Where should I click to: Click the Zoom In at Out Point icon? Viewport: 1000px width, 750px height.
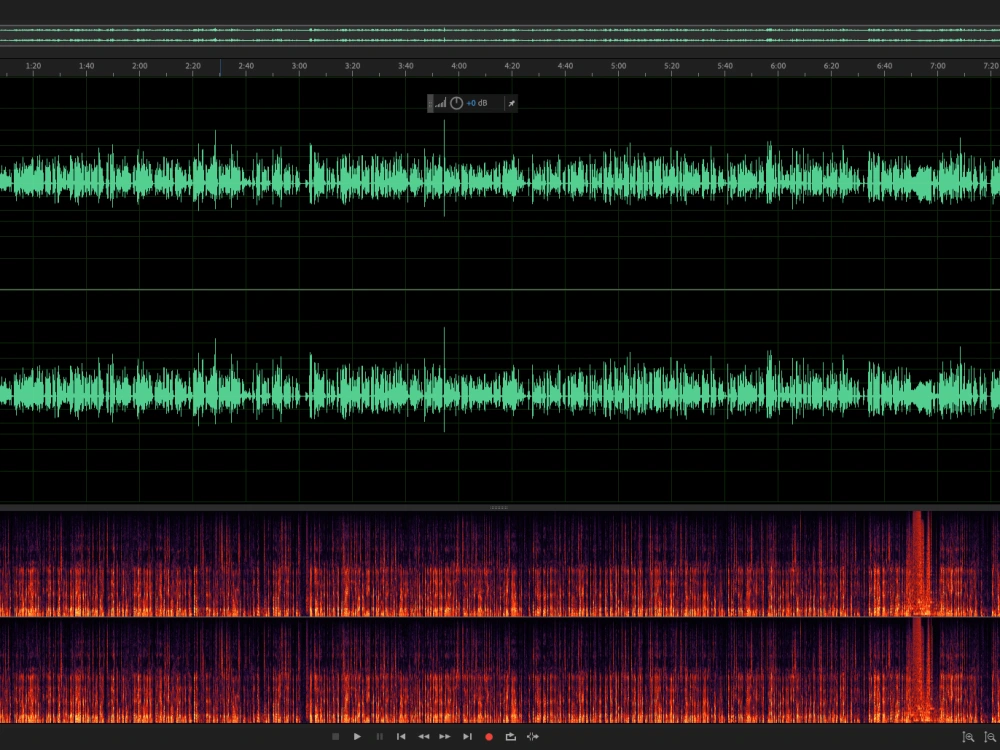pos(990,737)
